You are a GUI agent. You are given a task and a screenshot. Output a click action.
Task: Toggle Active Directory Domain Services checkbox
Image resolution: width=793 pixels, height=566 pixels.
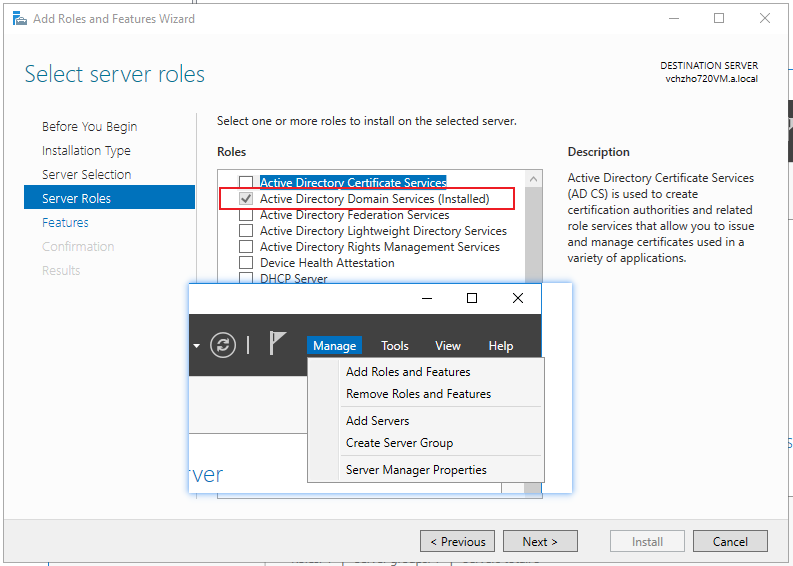246,199
